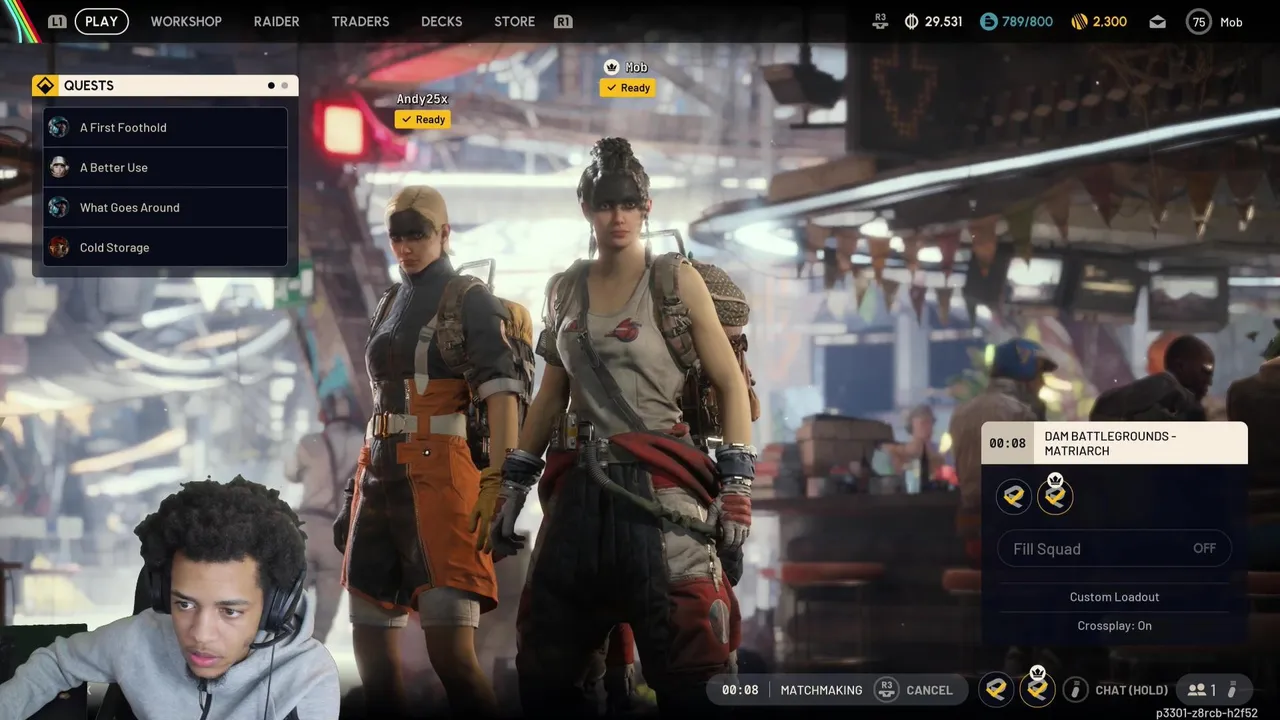Click Mob's Ready status badge
The image size is (1280, 720).
tap(628, 88)
